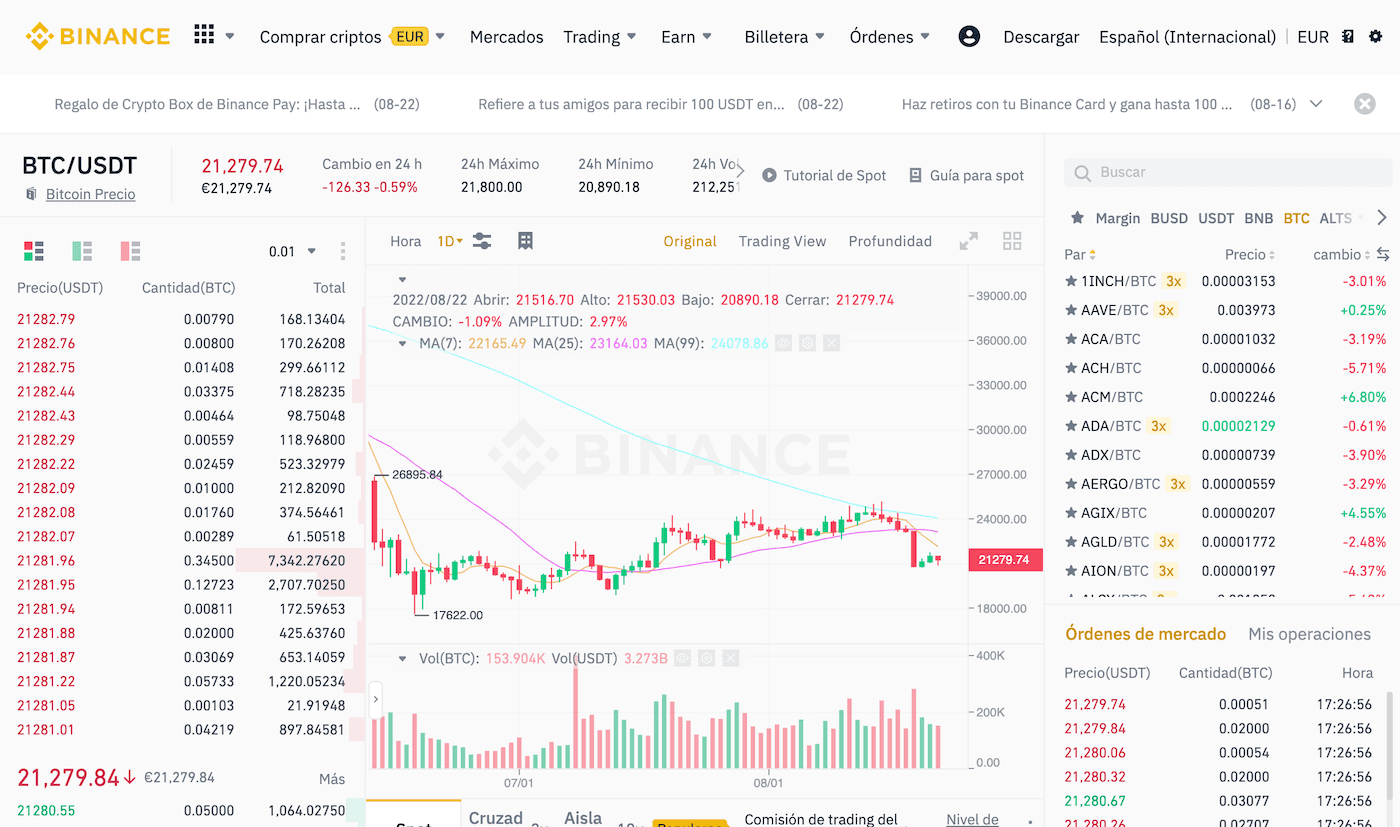This screenshot has height=827, width=1400.
Task: Open the favorites star tab in markets
Action: (1077, 218)
